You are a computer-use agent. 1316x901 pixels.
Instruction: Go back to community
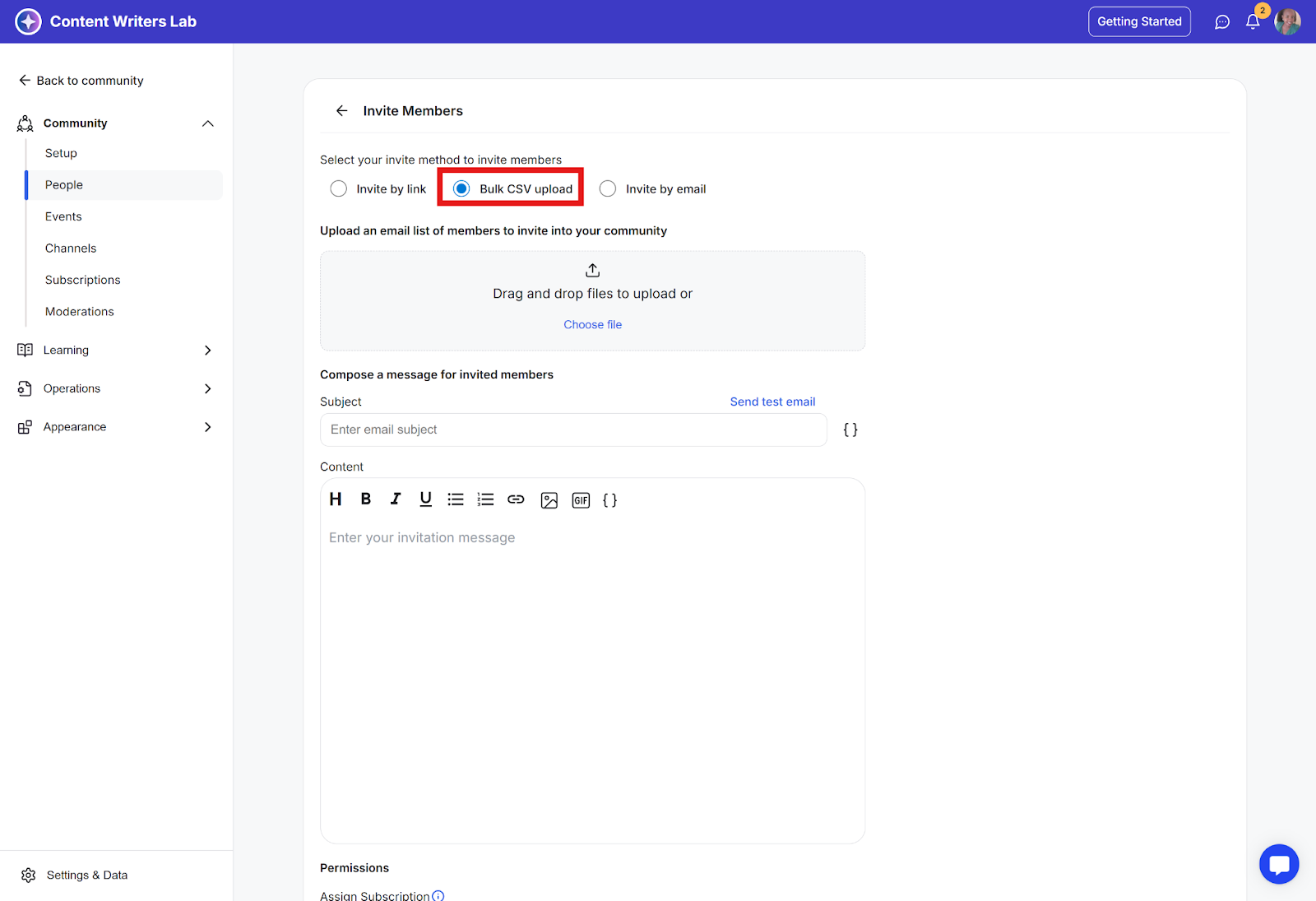click(x=81, y=81)
